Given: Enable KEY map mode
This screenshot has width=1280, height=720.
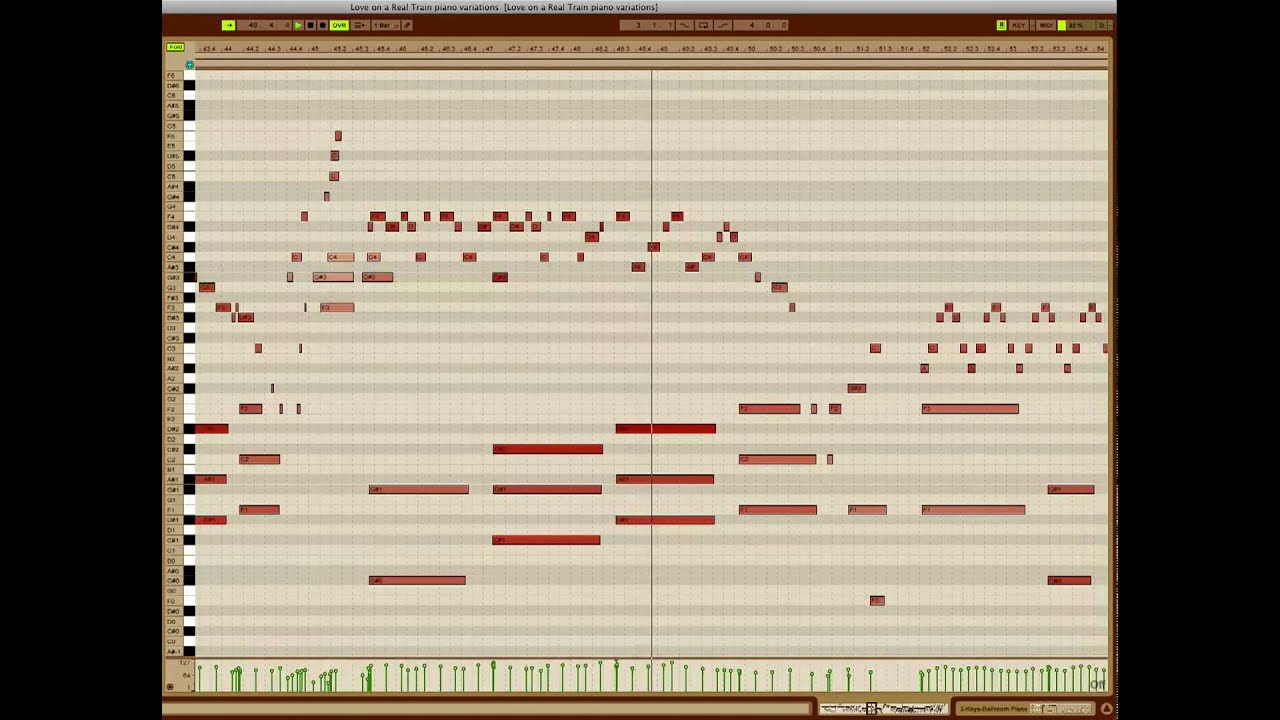Looking at the screenshot, I should click(x=1018, y=25).
